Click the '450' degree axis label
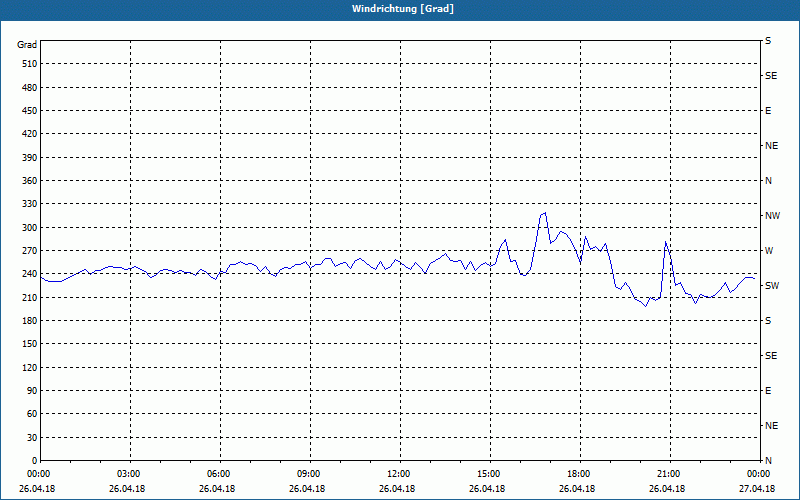The height and width of the screenshot is (500, 800). coord(30,111)
